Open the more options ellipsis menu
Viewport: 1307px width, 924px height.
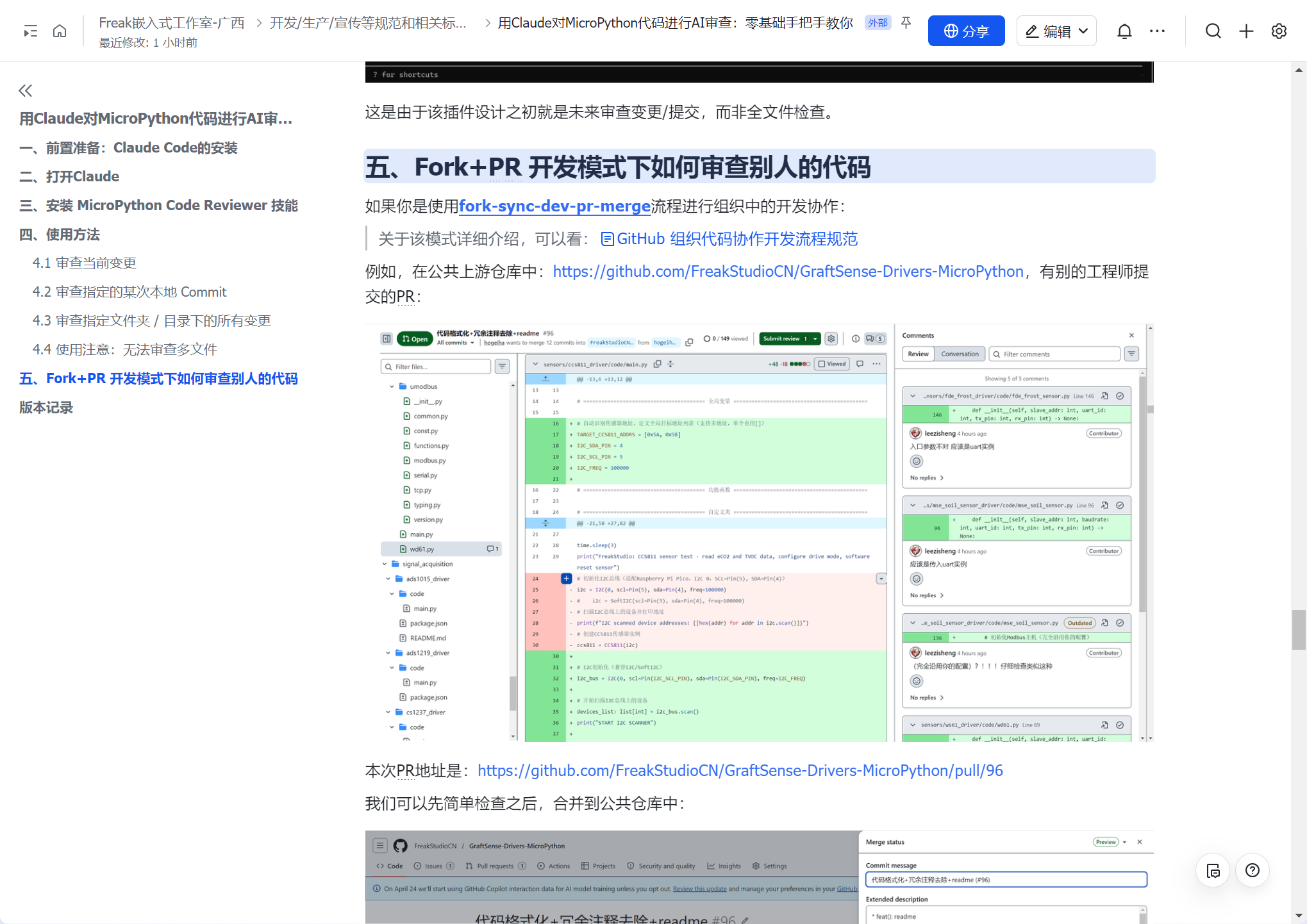click(1157, 31)
